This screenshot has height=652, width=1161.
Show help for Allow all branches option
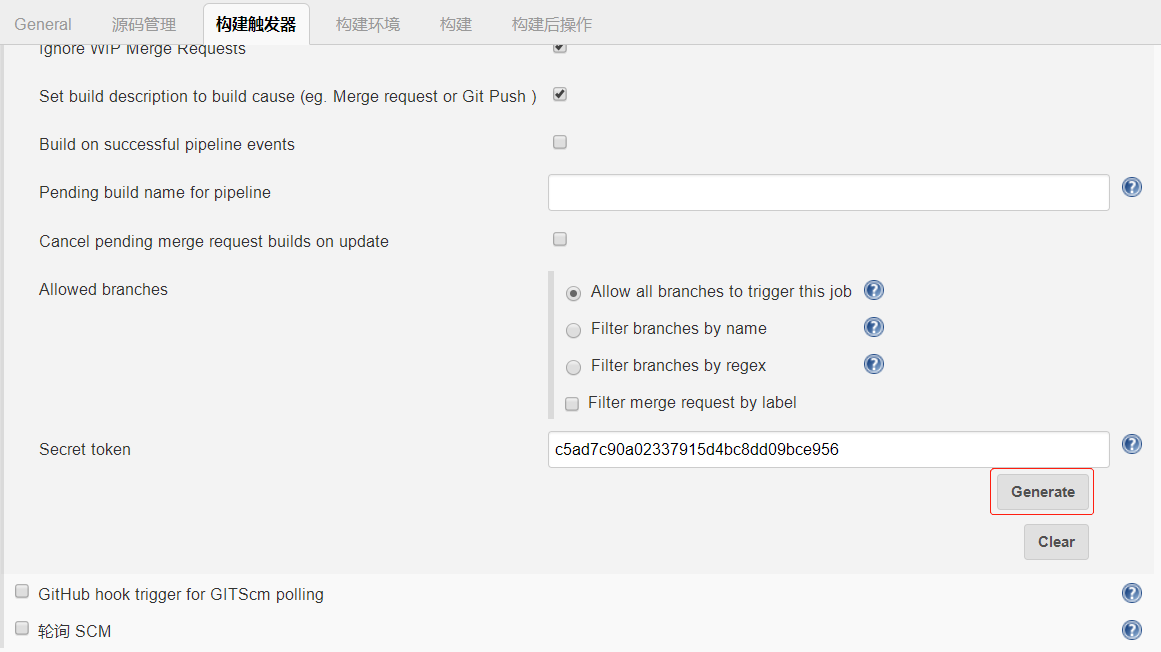coord(874,291)
